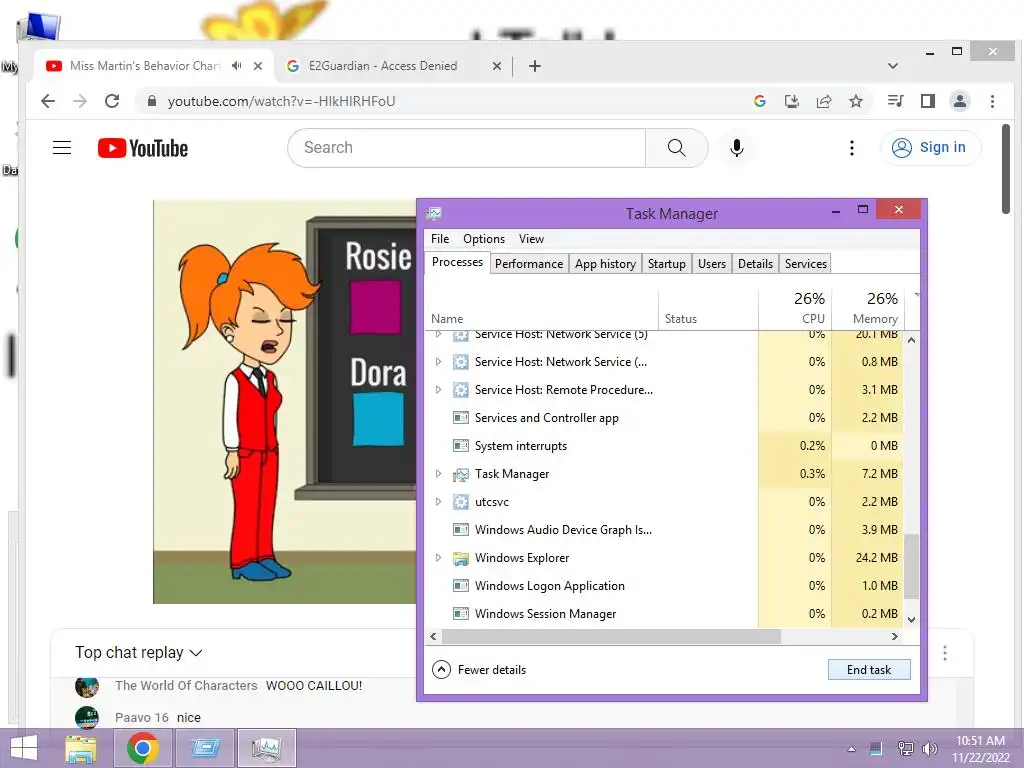Install the app via the address bar download icon
The width and height of the screenshot is (1024, 768).
click(792, 101)
